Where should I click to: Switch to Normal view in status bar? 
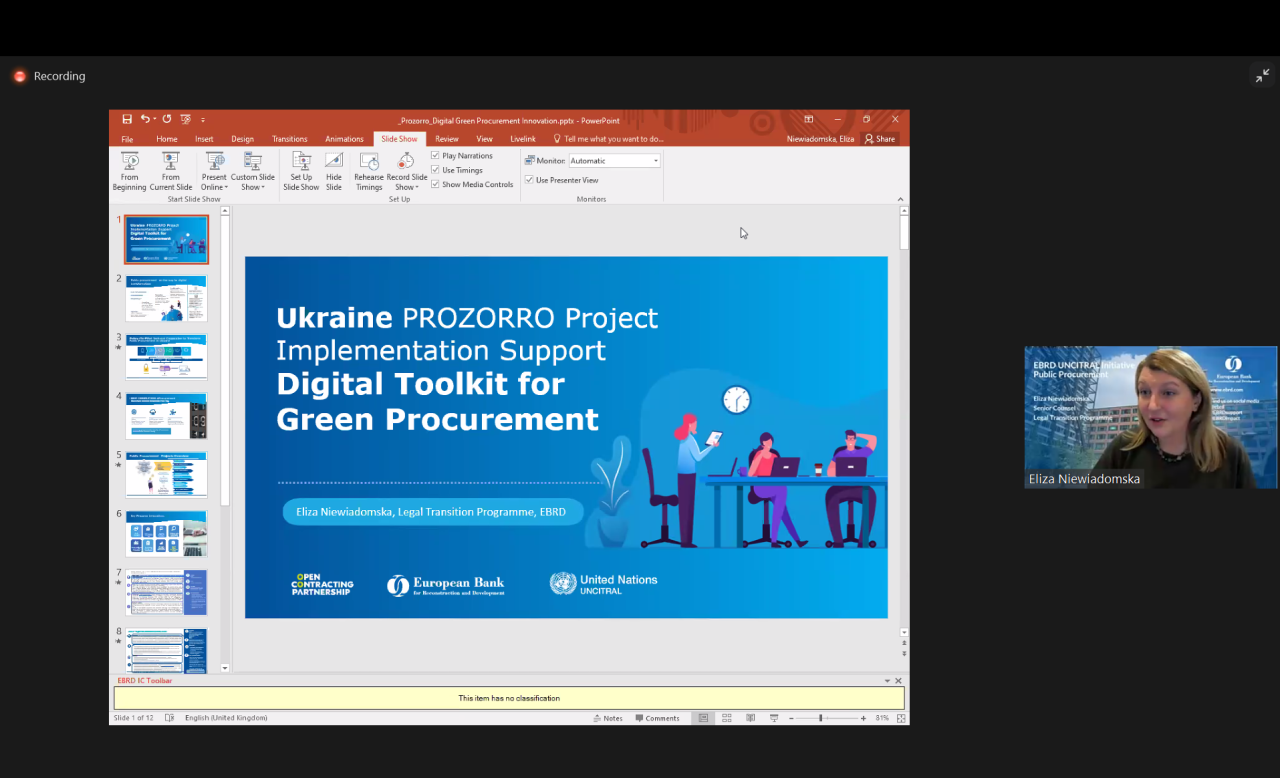pos(703,718)
